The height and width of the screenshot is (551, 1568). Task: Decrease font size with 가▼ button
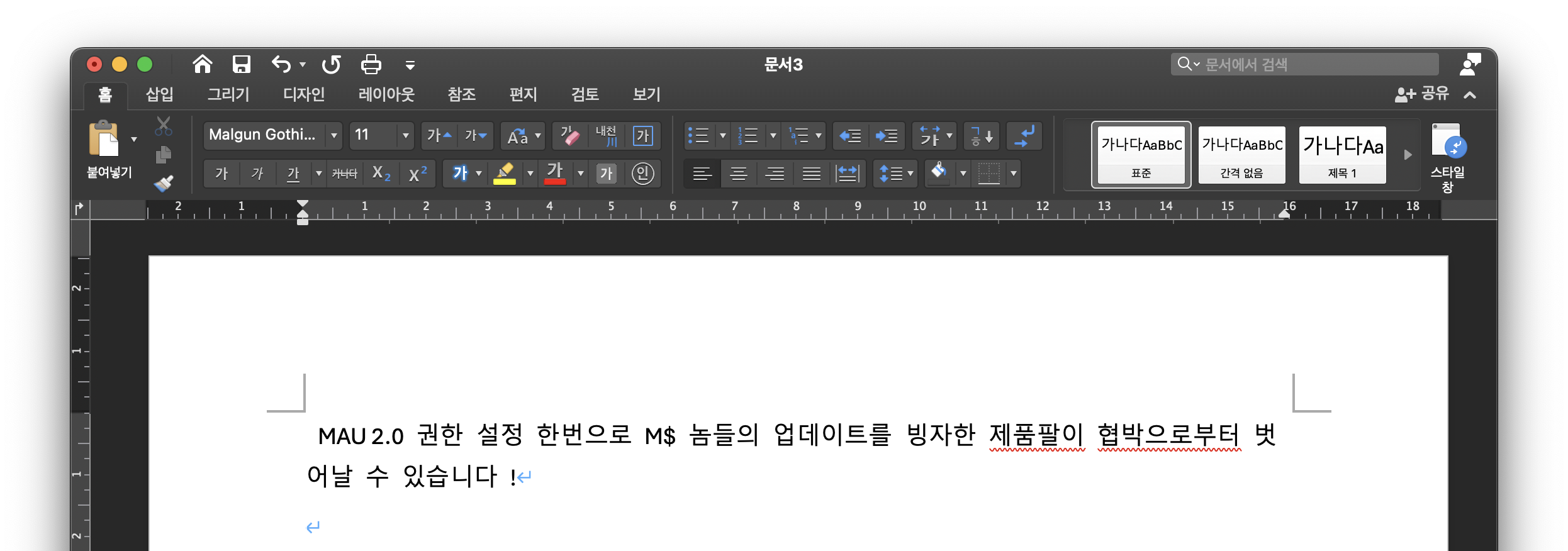click(476, 135)
